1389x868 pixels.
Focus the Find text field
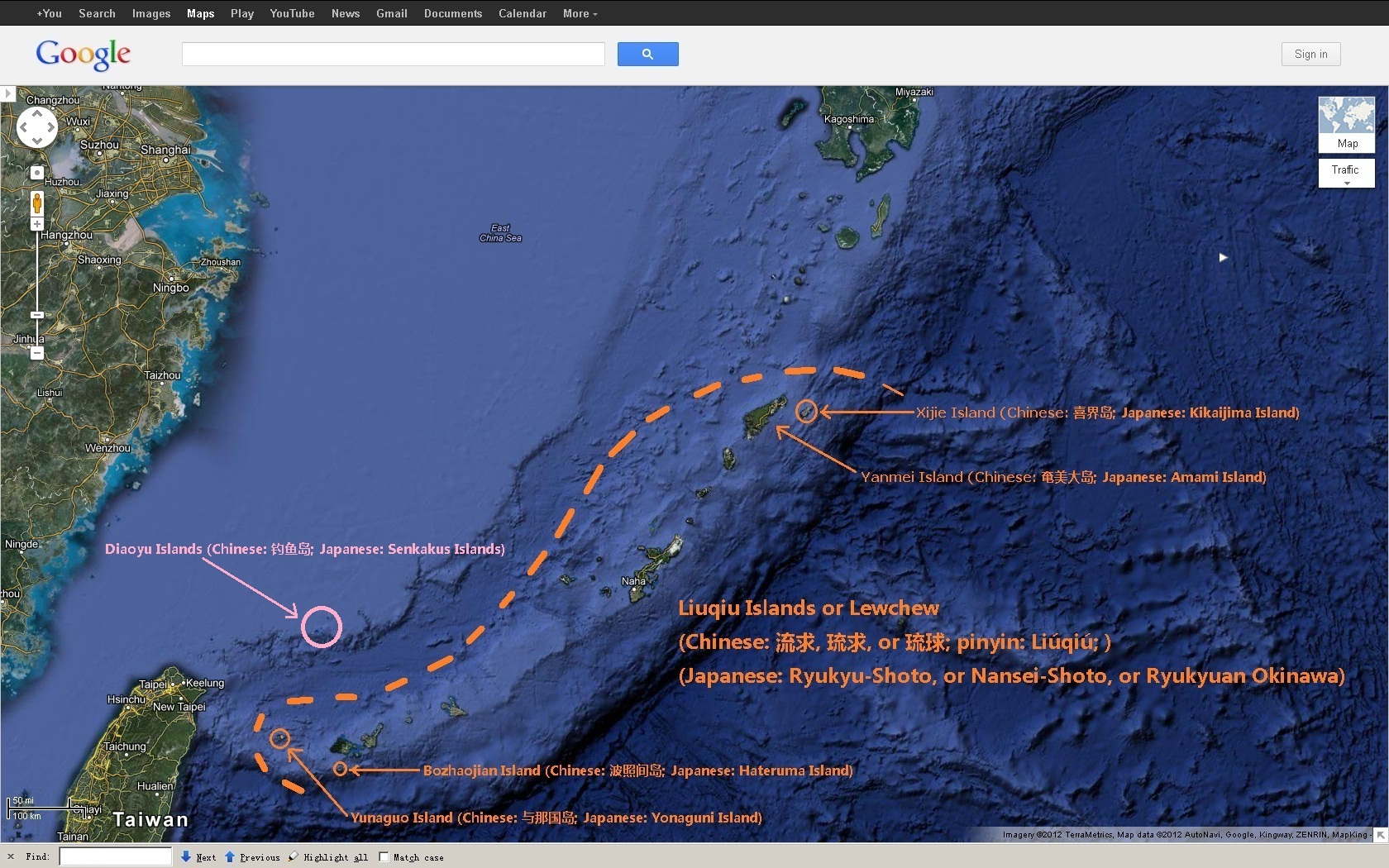115,856
